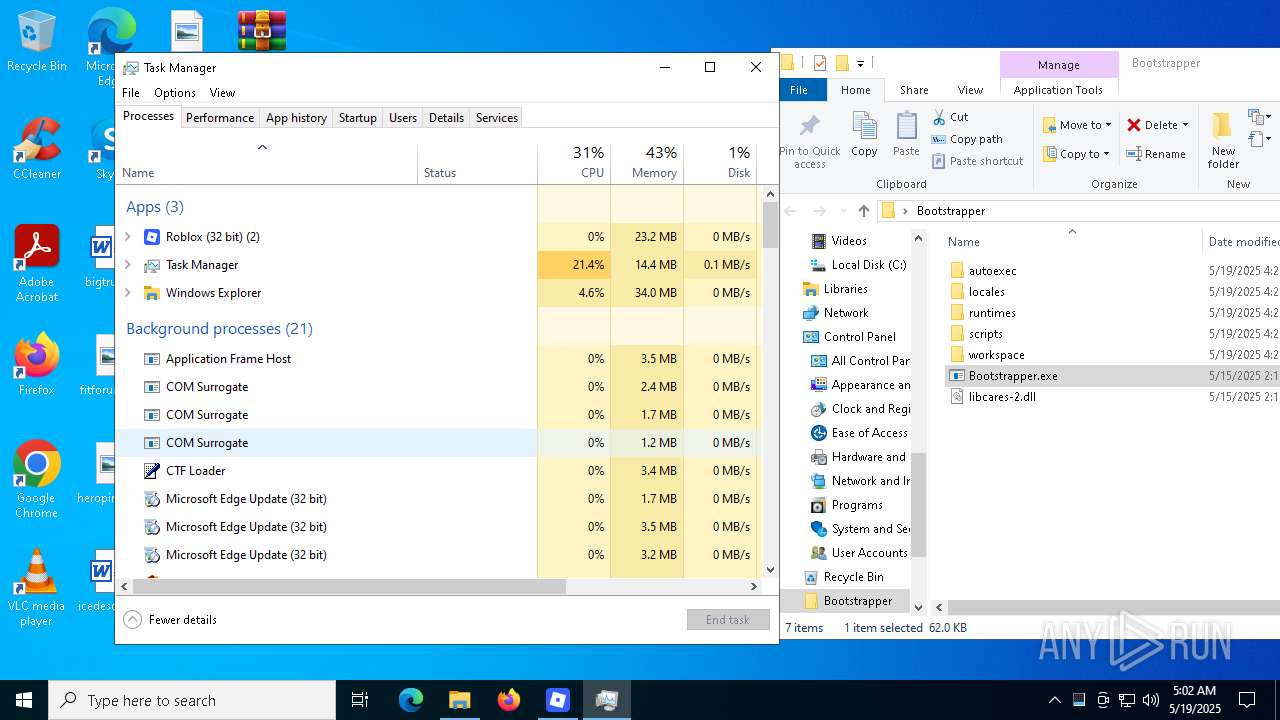1280x720 pixels.
Task: Click the Rename command in Organize group
Action: [1156, 154]
